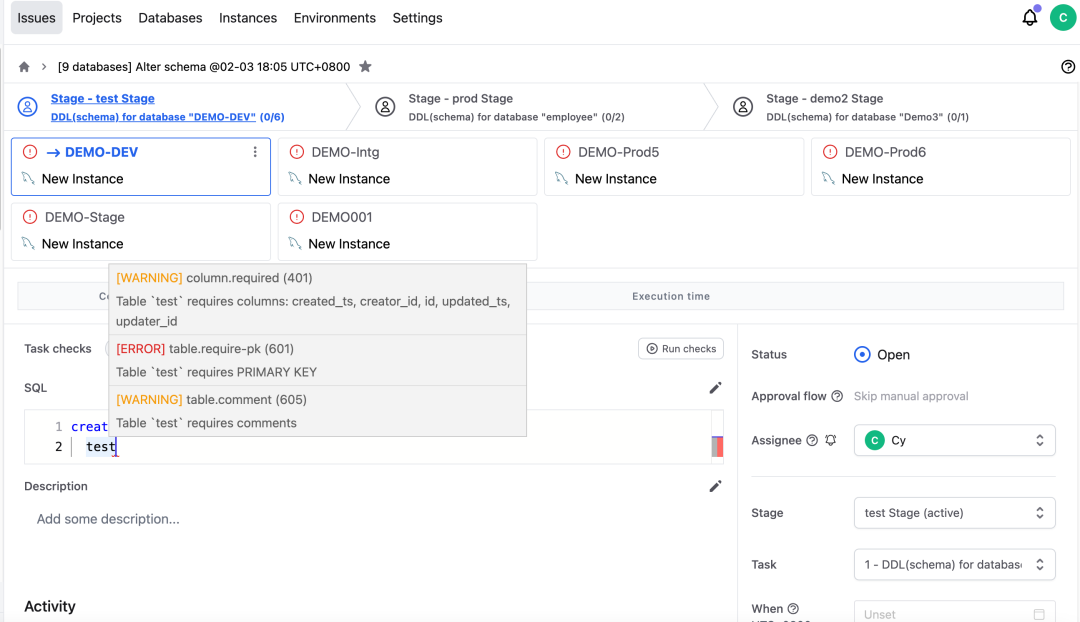Open the notifications bell
Screen dimensions: 1080x622
[x=1029, y=18]
